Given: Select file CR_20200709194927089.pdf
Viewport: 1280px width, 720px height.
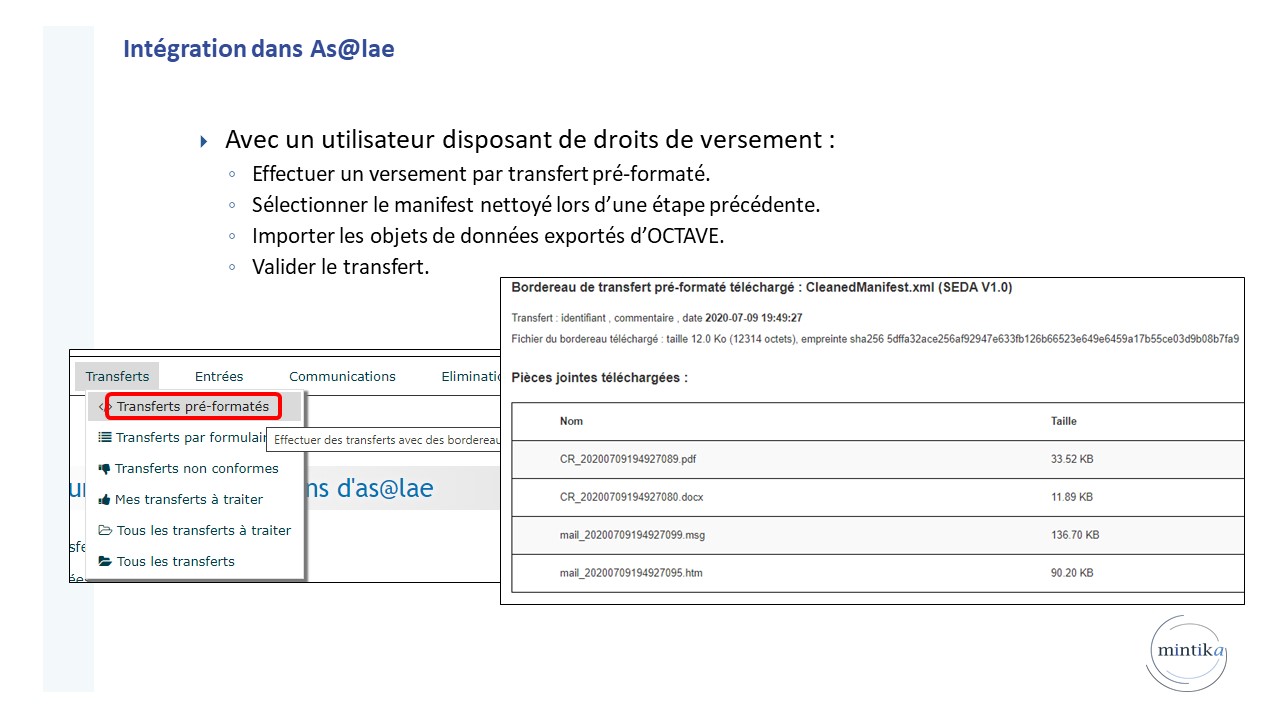Looking at the screenshot, I should point(626,459).
